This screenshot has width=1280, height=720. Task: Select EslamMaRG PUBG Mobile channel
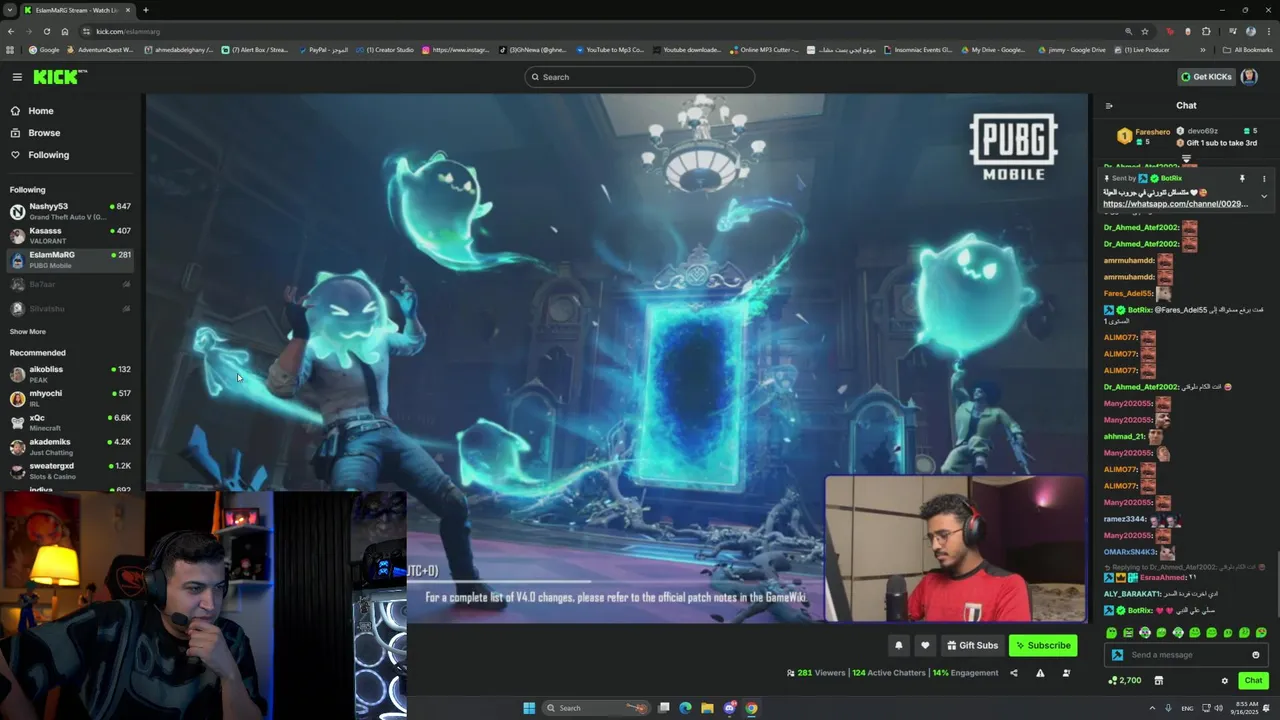point(70,260)
